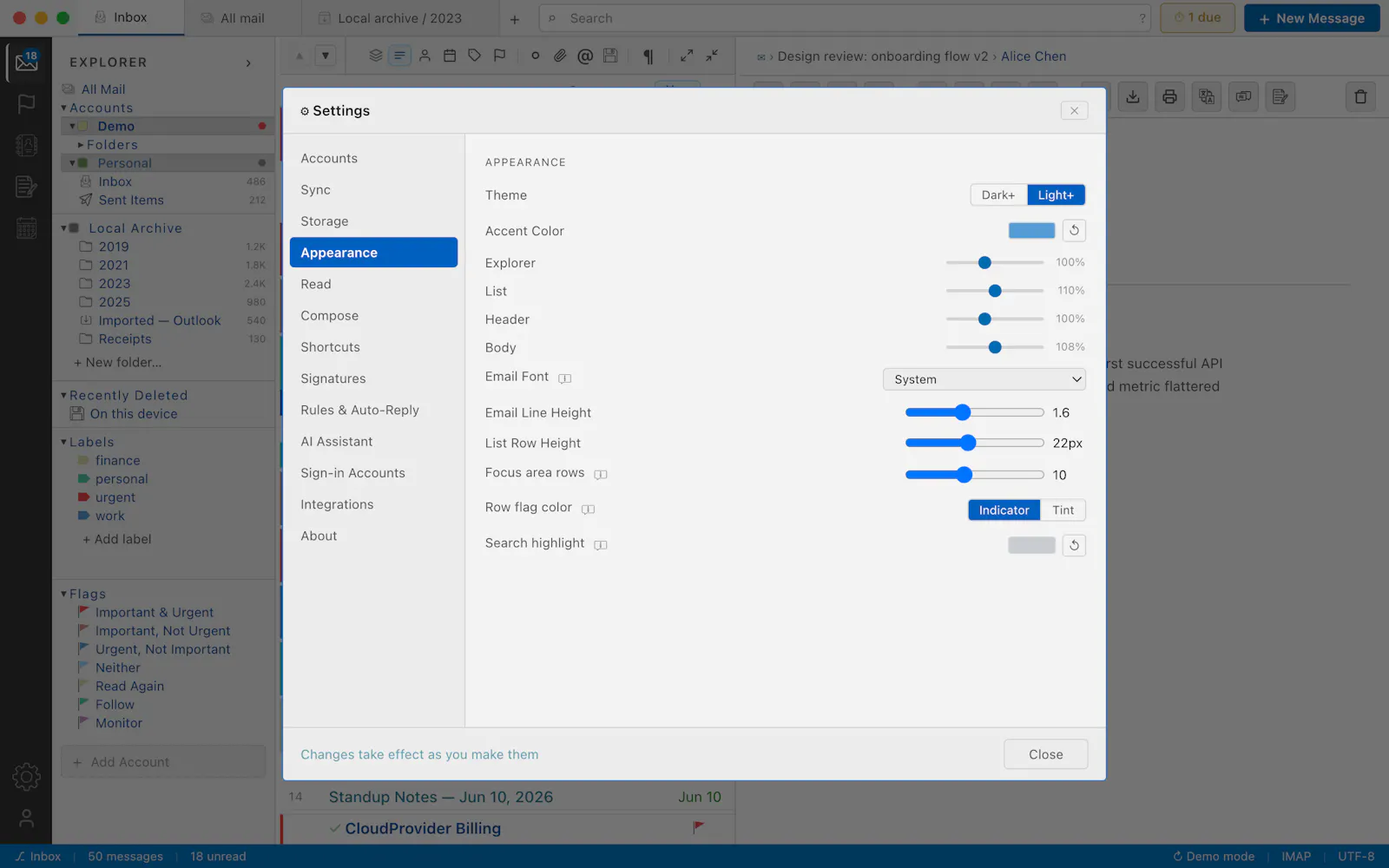Open the Sync settings section
Viewport: 1389px width, 868px height.
[x=373, y=190]
